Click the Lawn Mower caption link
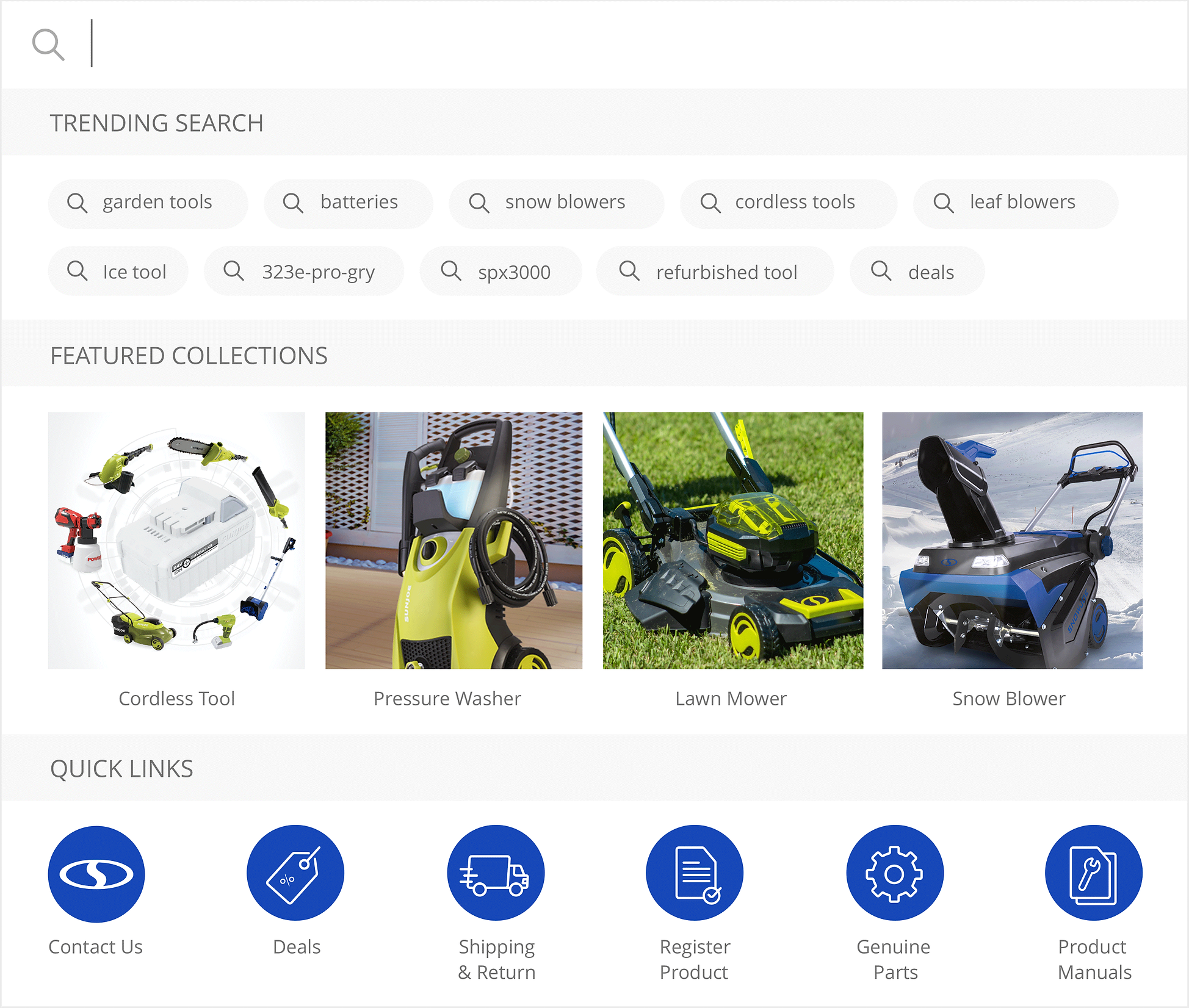 click(x=731, y=699)
